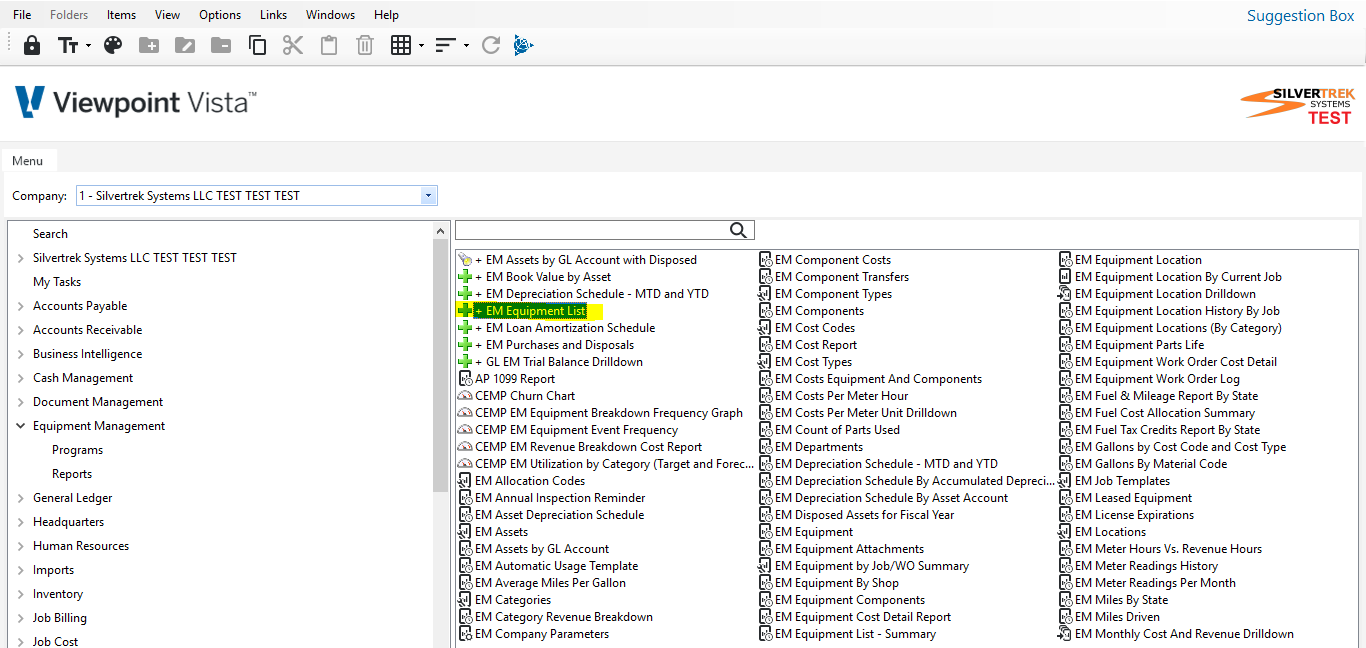Screen dimensions: 1366x648
Task: Click the report icon beside AP 1099 Report
Action: coord(464,379)
